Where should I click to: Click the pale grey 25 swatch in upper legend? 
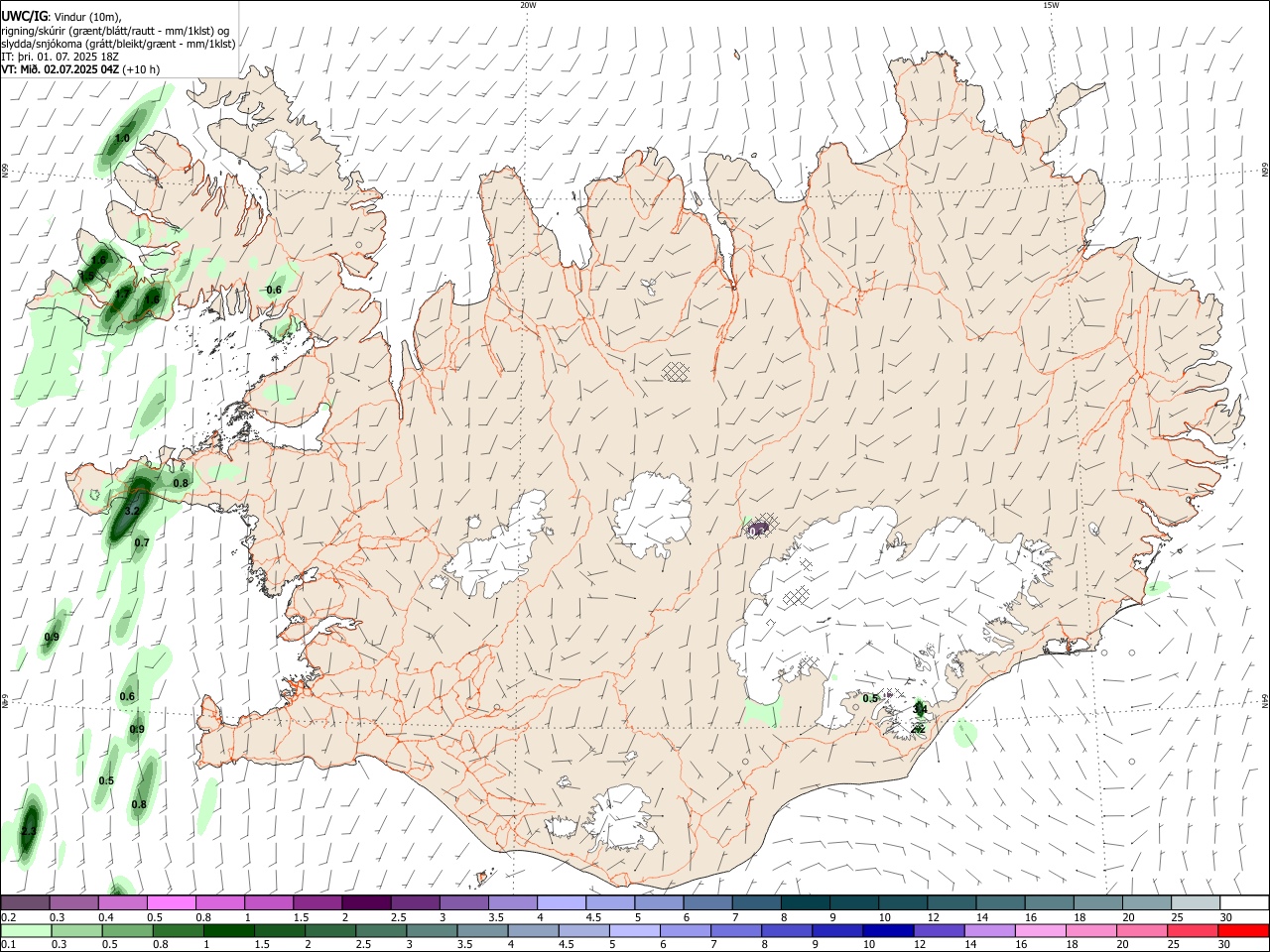coord(1196,902)
